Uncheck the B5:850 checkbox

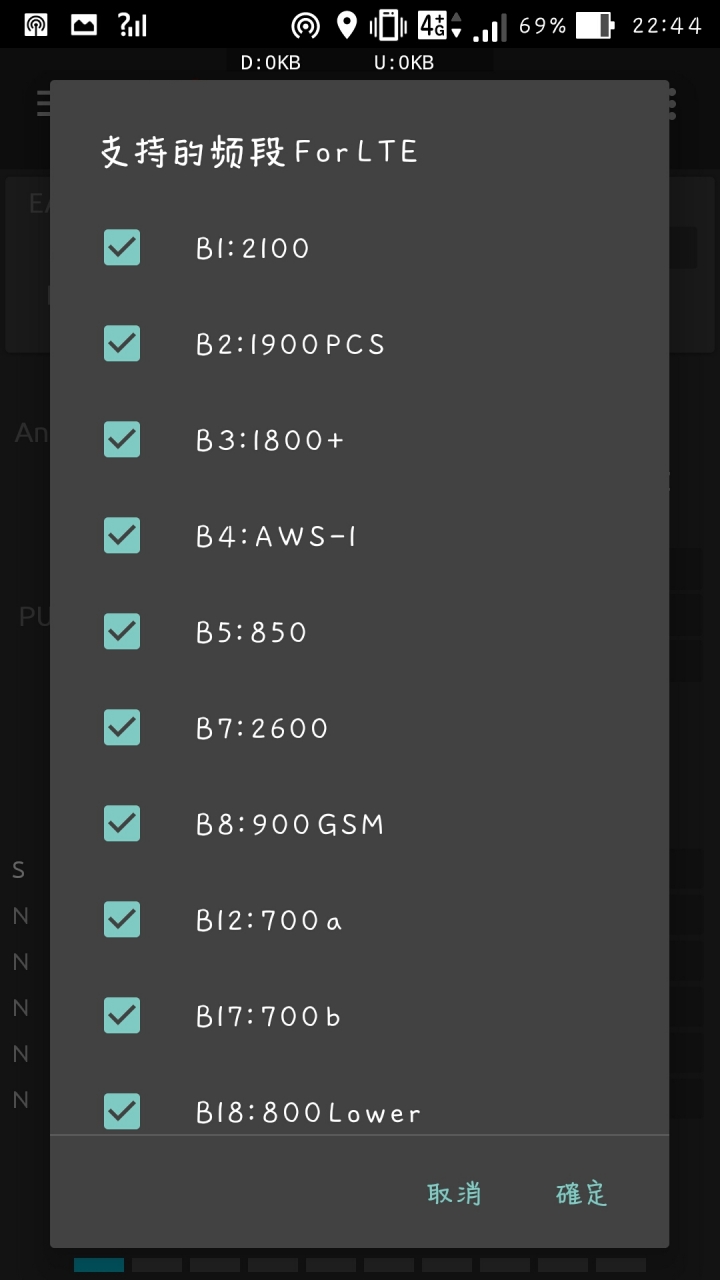[x=122, y=631]
